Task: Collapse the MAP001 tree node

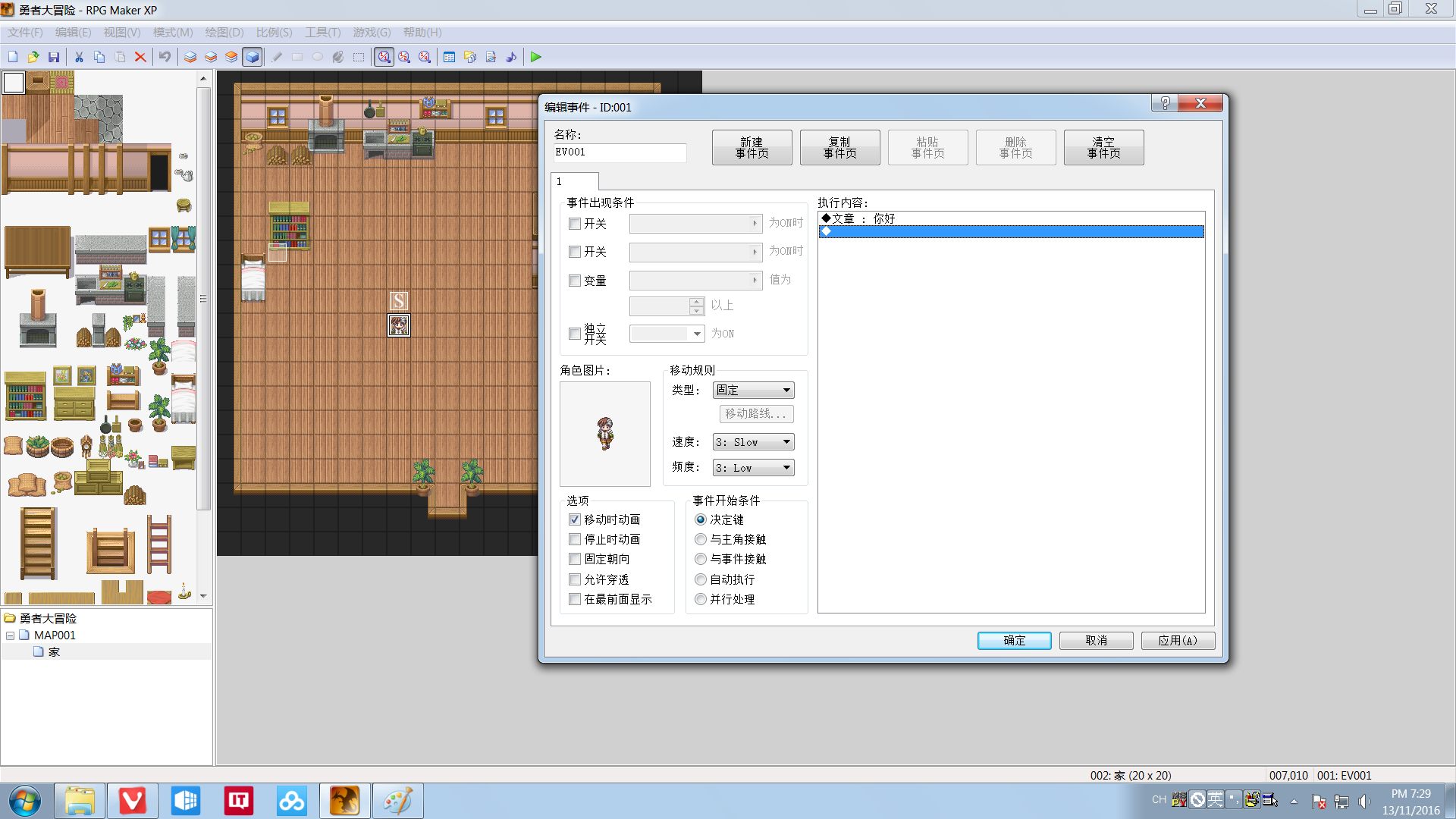Action: point(11,635)
